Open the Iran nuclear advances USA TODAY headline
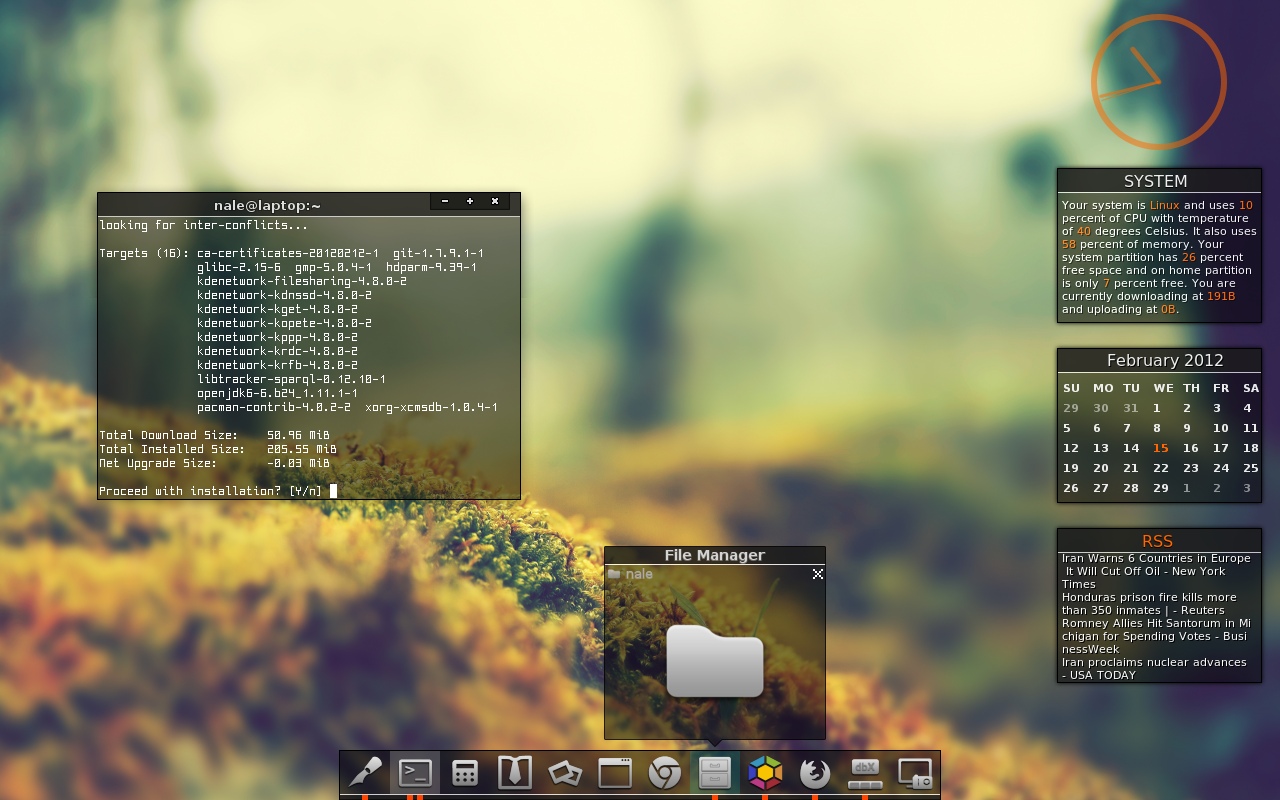This screenshot has height=800, width=1280. click(x=1154, y=668)
